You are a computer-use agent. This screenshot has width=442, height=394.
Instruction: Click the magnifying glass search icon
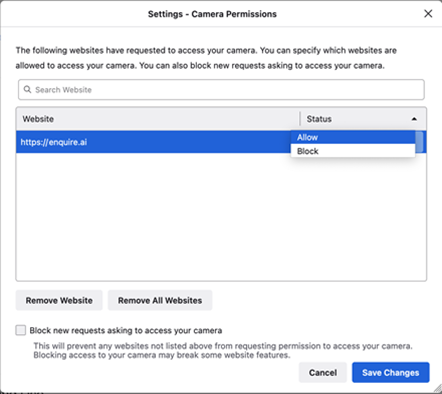(27, 89)
